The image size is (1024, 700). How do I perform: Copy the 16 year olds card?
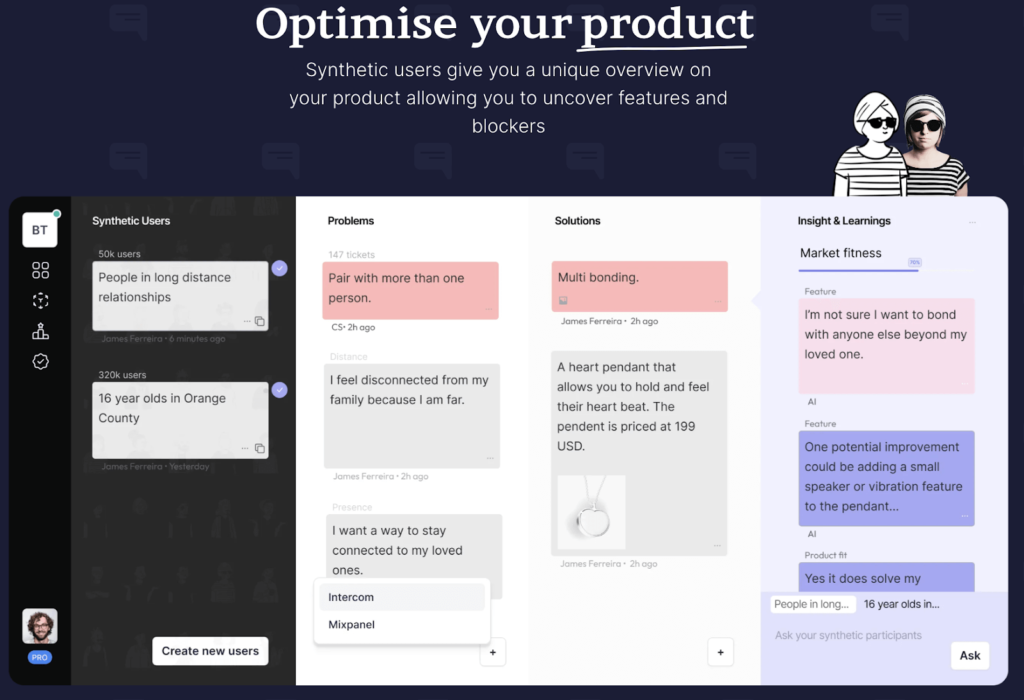pos(260,448)
